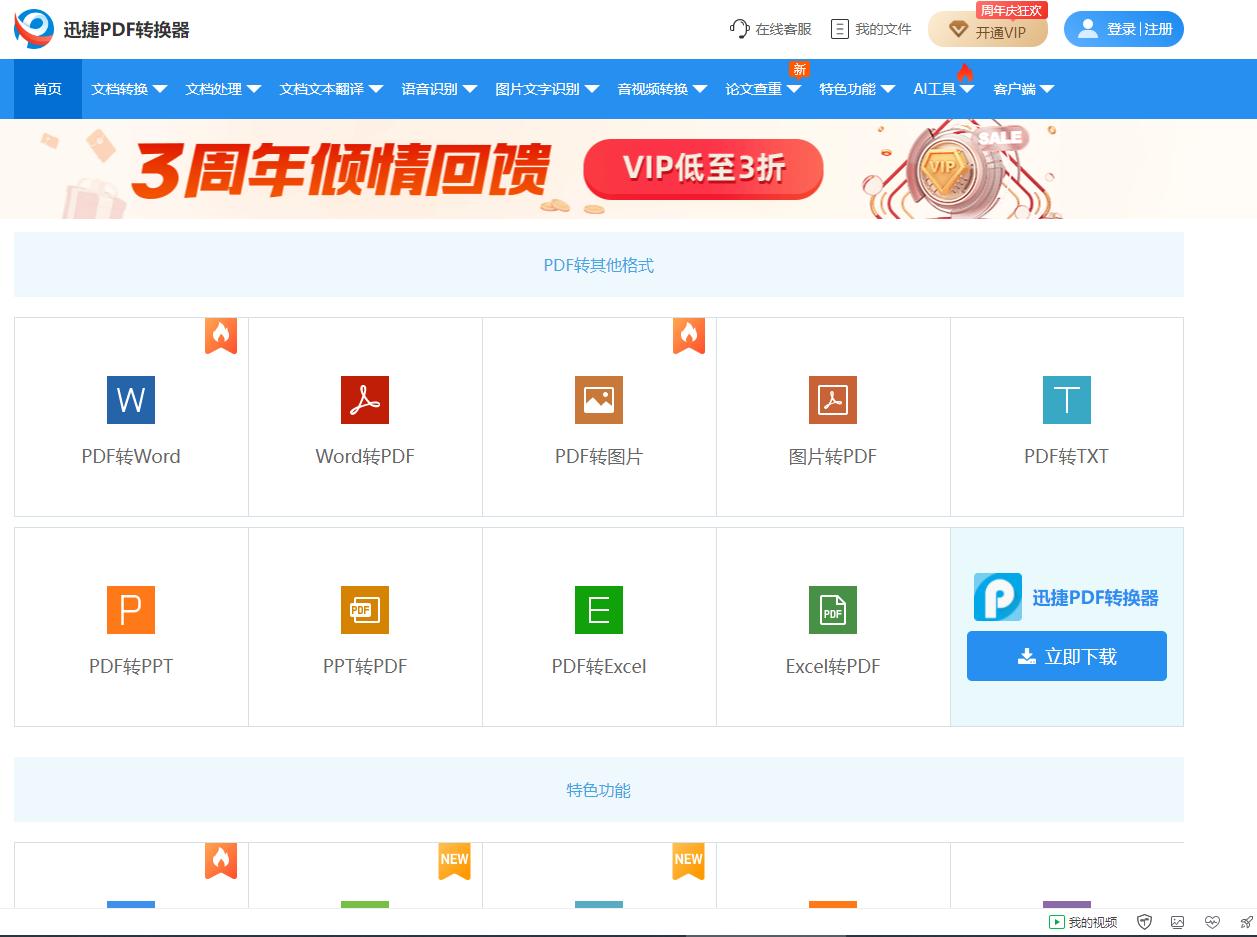The width and height of the screenshot is (1257, 937).
Task: Open the PDF转PPT tool
Action: [130, 610]
